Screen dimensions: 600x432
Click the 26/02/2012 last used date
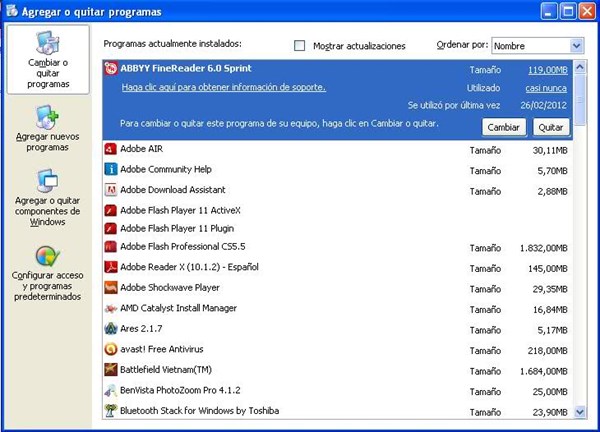pos(543,106)
